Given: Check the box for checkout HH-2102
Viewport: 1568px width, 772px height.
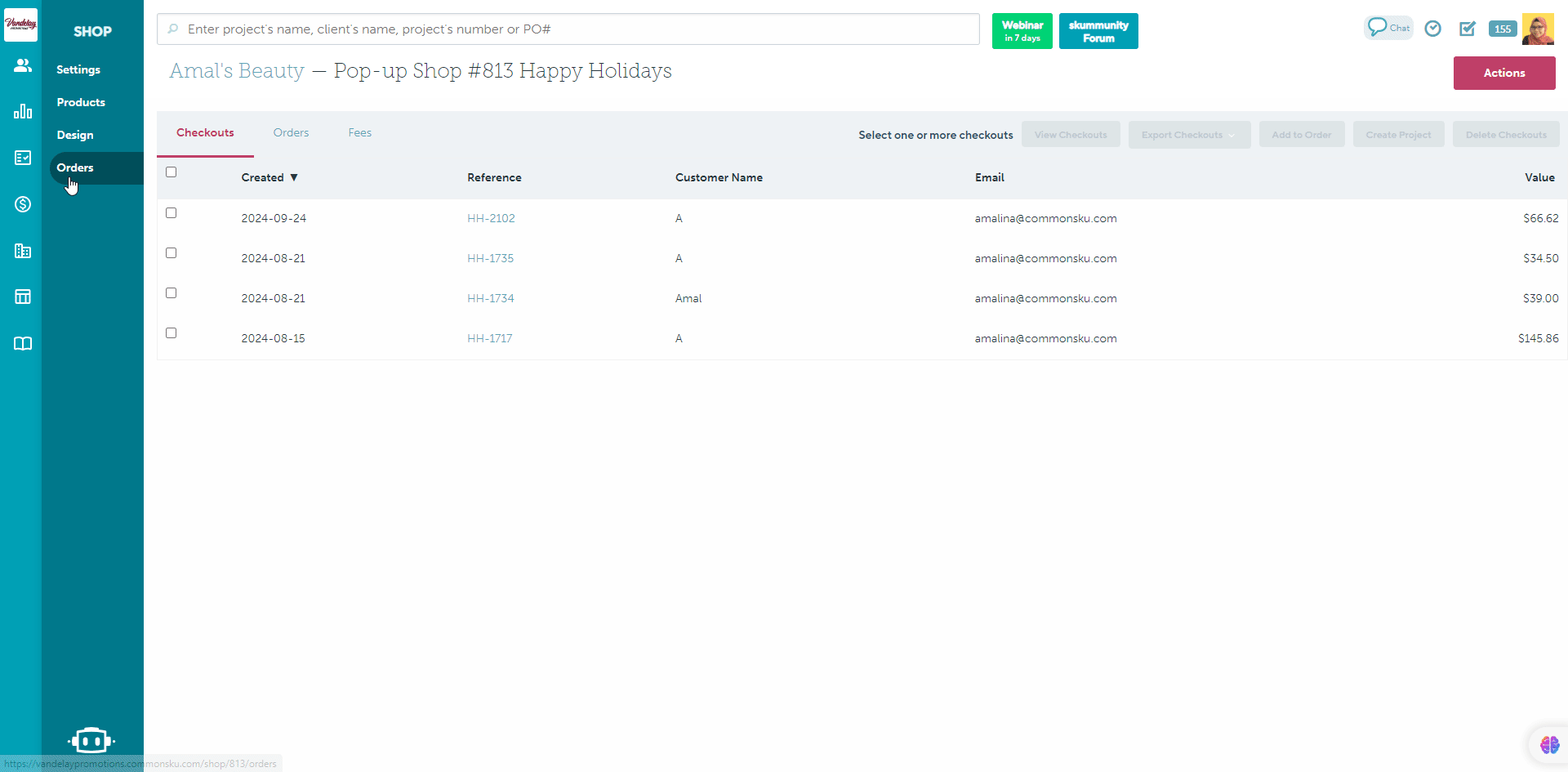Looking at the screenshot, I should (171, 213).
